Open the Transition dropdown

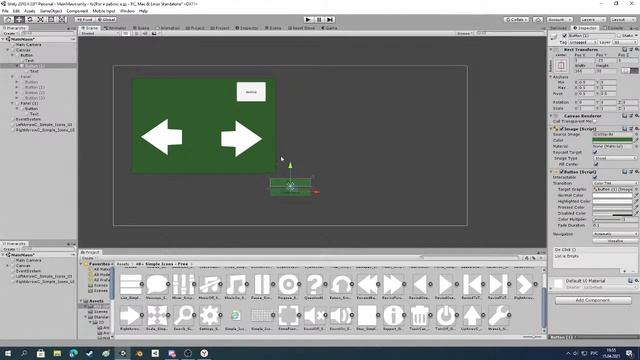[615, 183]
